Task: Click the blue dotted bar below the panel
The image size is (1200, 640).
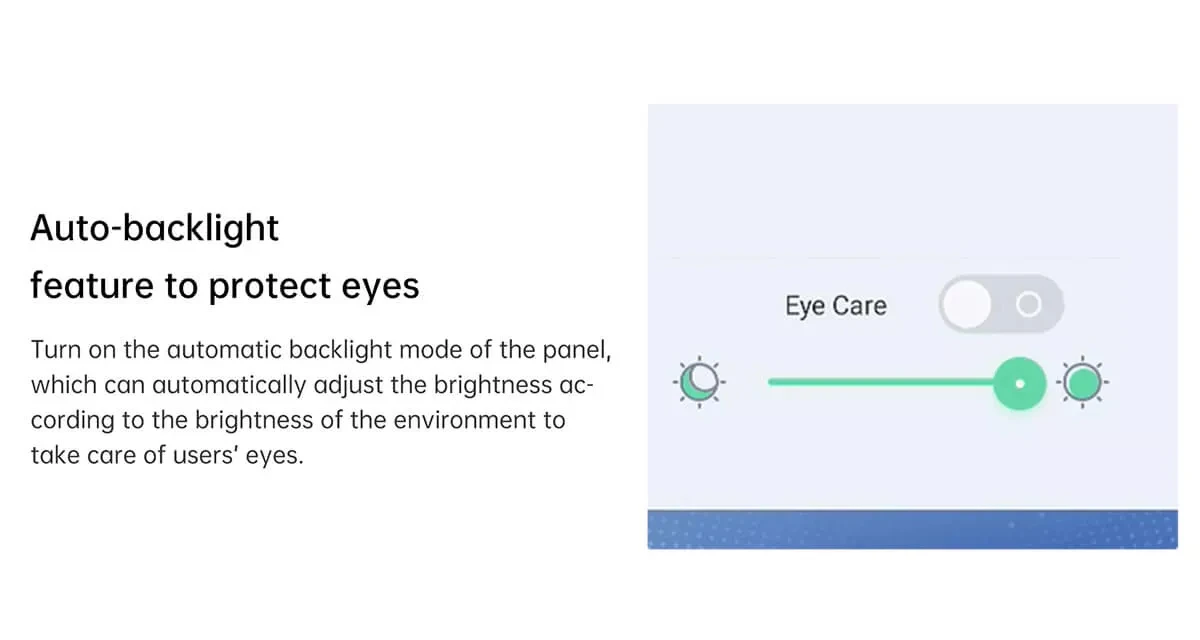Action: point(912,529)
